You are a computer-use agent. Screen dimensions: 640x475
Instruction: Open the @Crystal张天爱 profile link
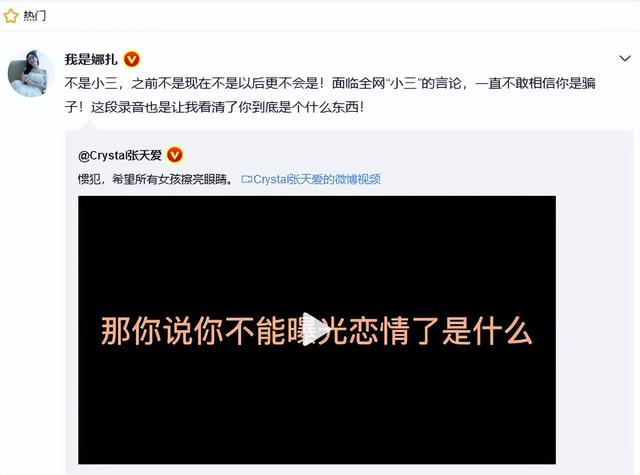point(120,155)
